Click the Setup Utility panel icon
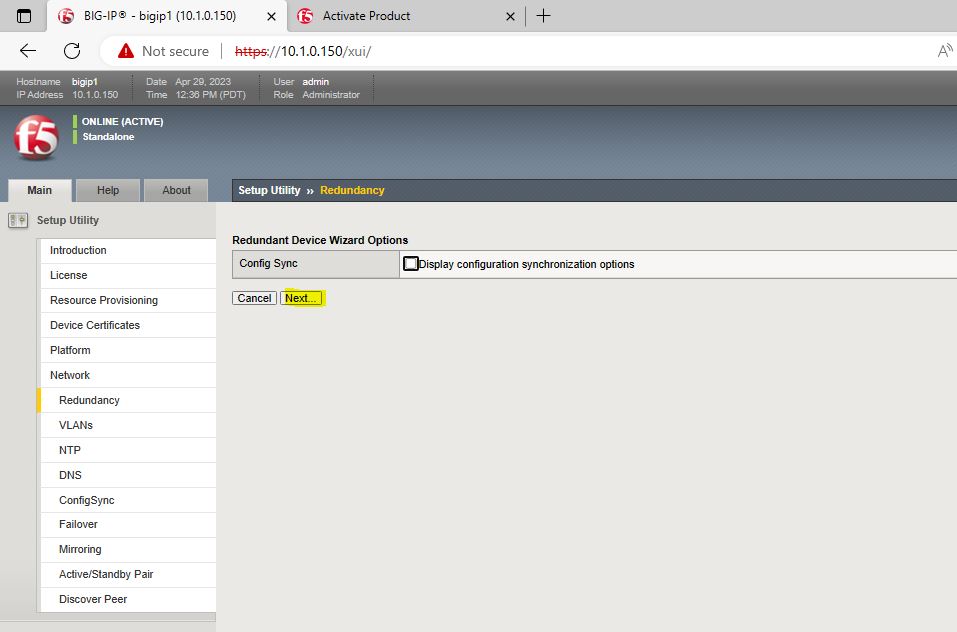The width and height of the screenshot is (957, 632). 18,220
